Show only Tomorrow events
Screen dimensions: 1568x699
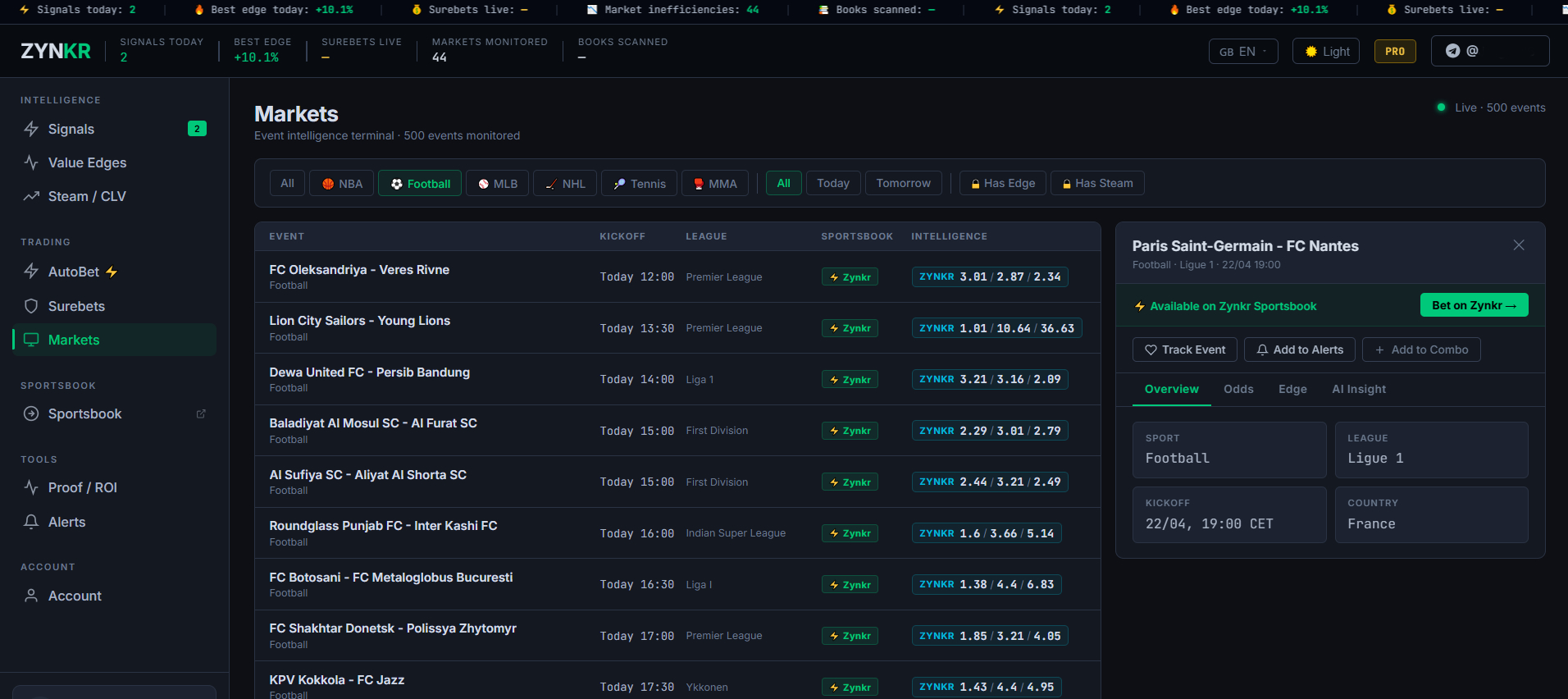point(903,183)
